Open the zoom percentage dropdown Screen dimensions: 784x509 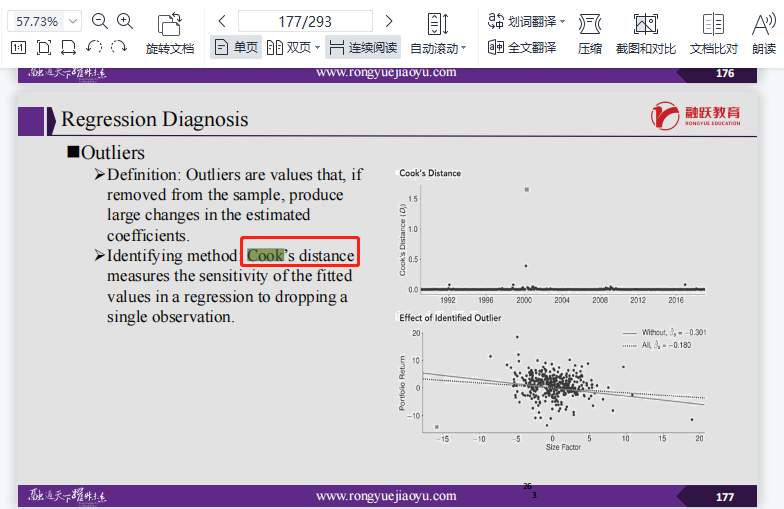pyautogui.click(x=74, y=21)
